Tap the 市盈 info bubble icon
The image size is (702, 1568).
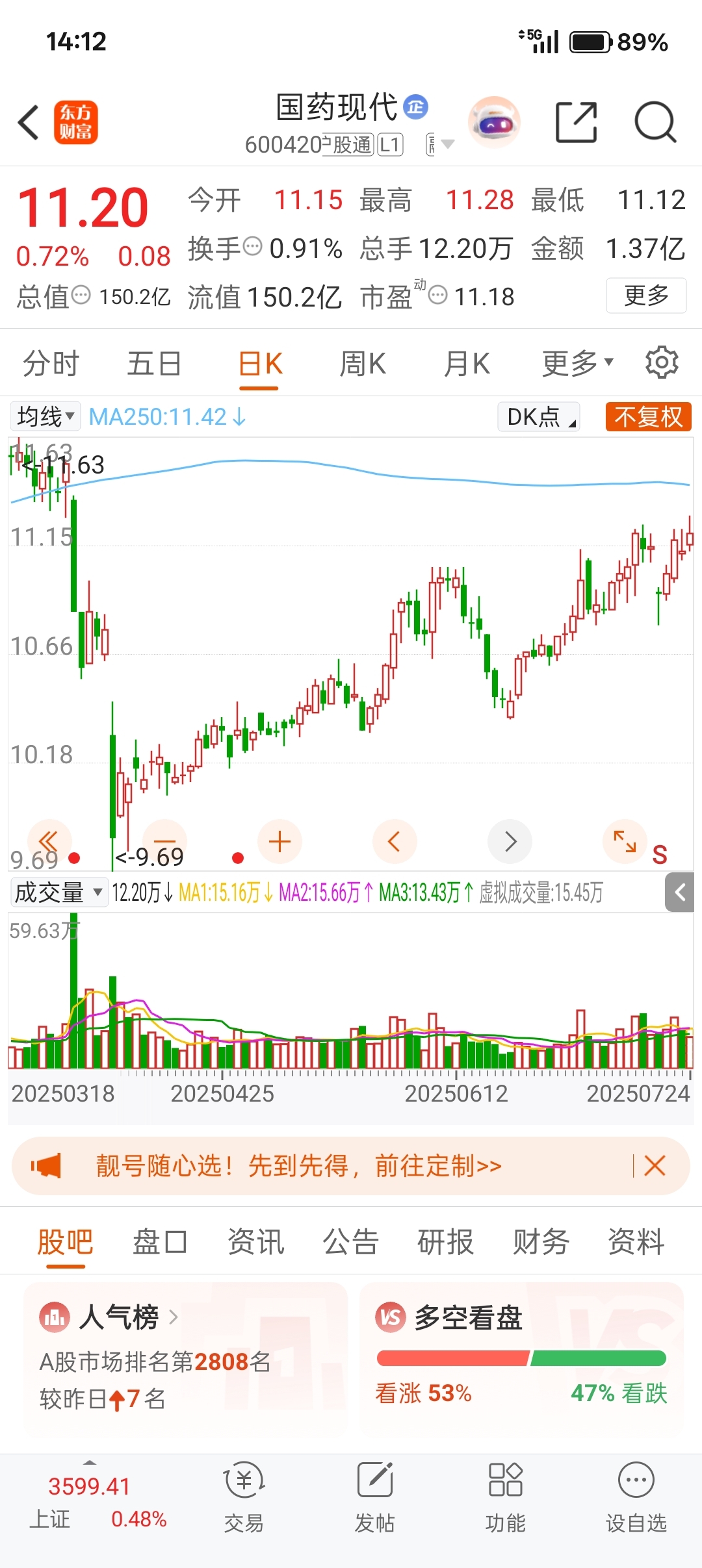(x=438, y=295)
